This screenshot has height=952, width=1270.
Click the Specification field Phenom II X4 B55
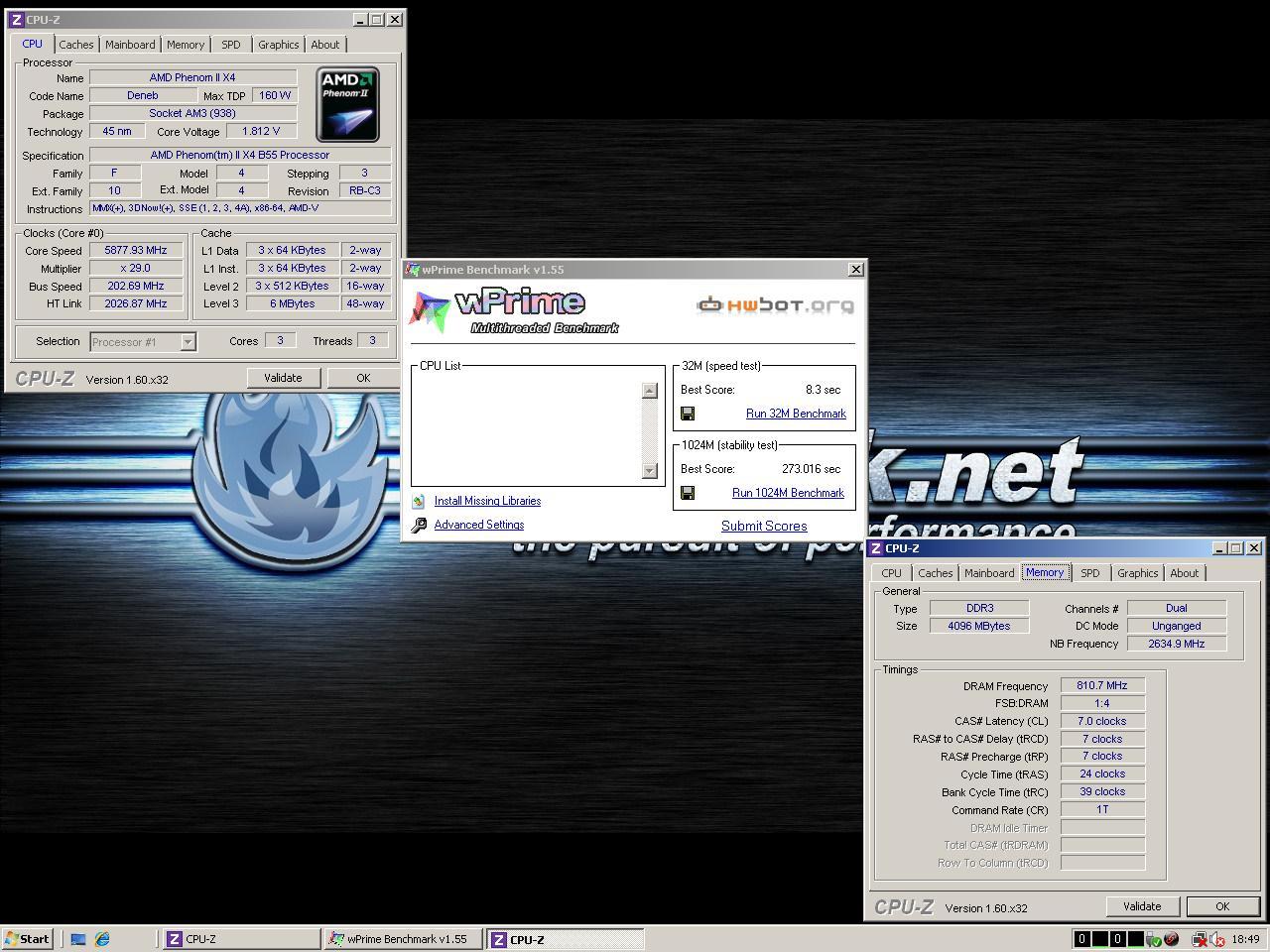[240, 155]
